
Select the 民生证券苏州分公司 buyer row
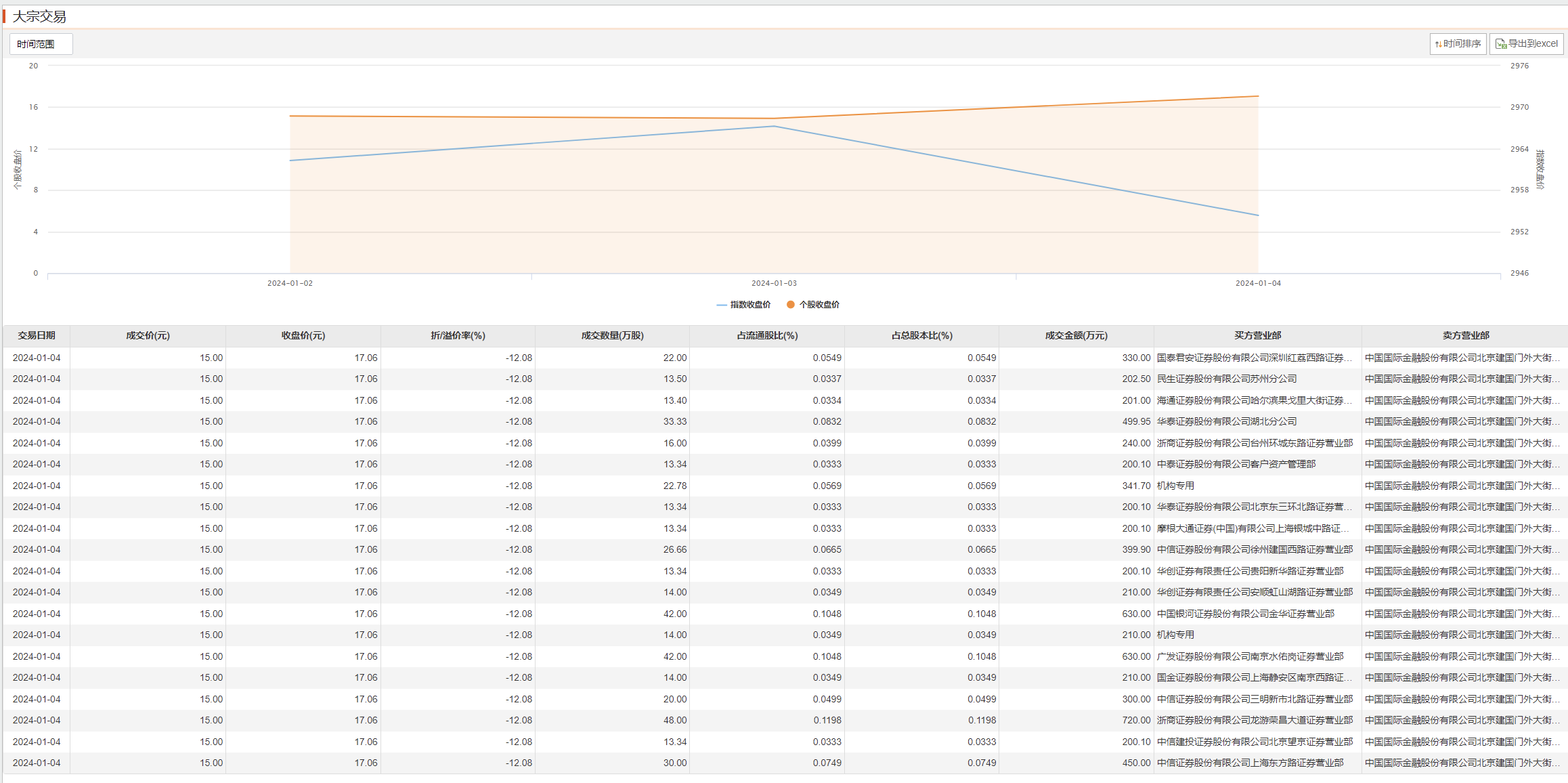pyautogui.click(x=1226, y=379)
